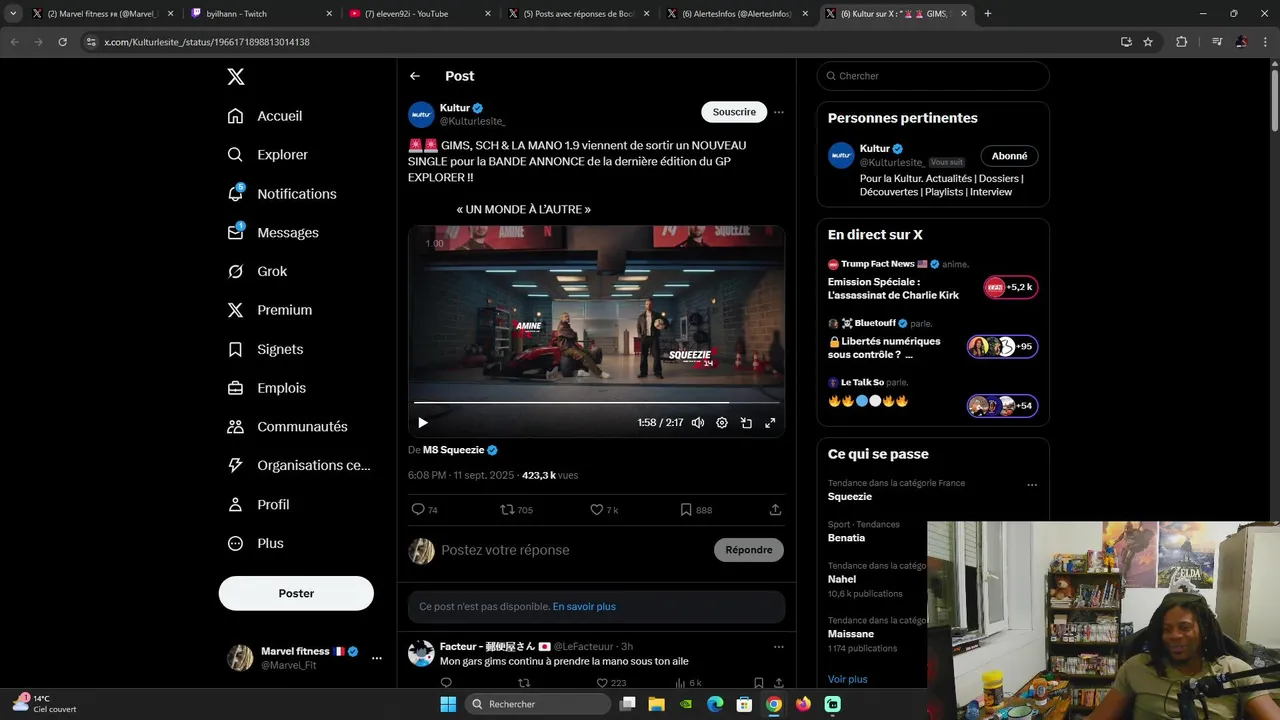Open the Trump Fact News live broadcast

click(x=933, y=280)
